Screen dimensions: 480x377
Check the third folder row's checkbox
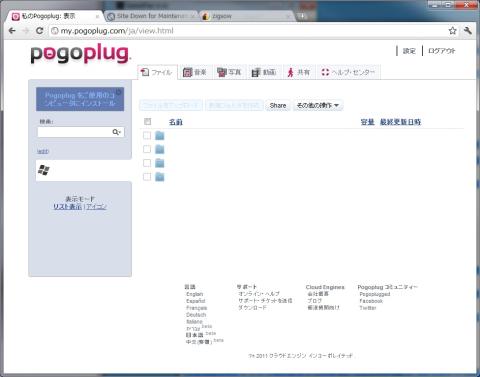(x=147, y=163)
